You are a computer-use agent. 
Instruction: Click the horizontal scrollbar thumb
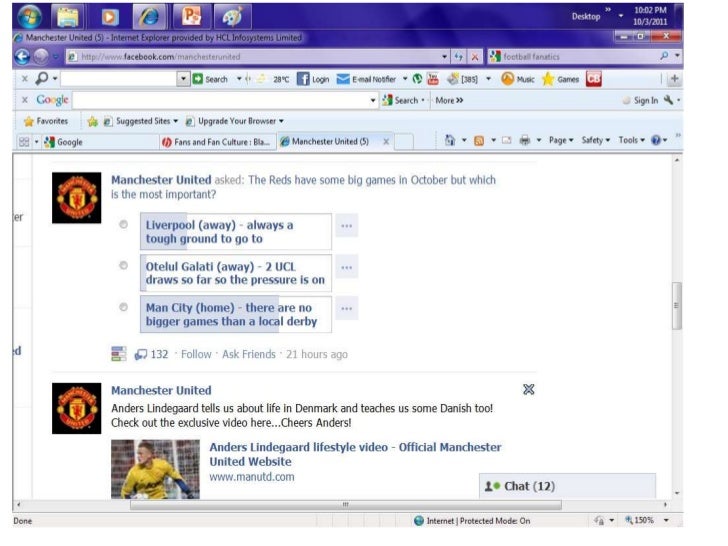[345, 505]
